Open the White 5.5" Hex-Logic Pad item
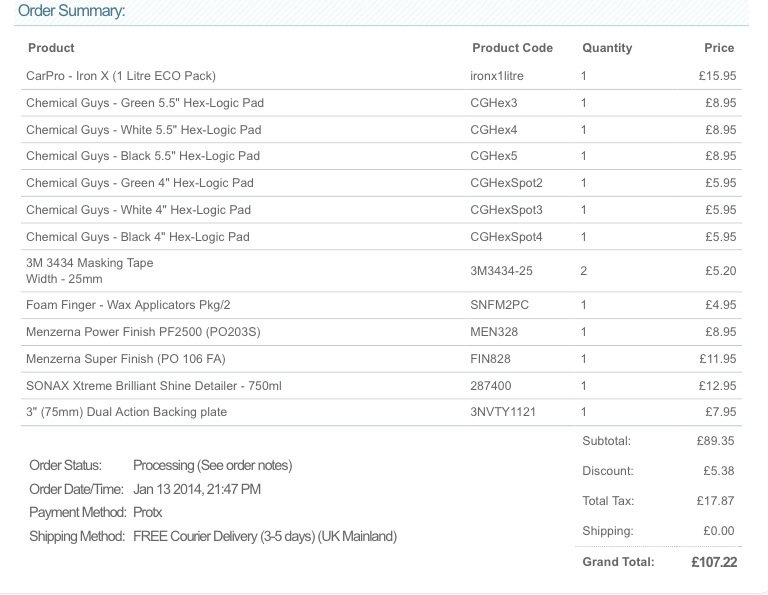This screenshot has width=768, height=595. pos(144,130)
